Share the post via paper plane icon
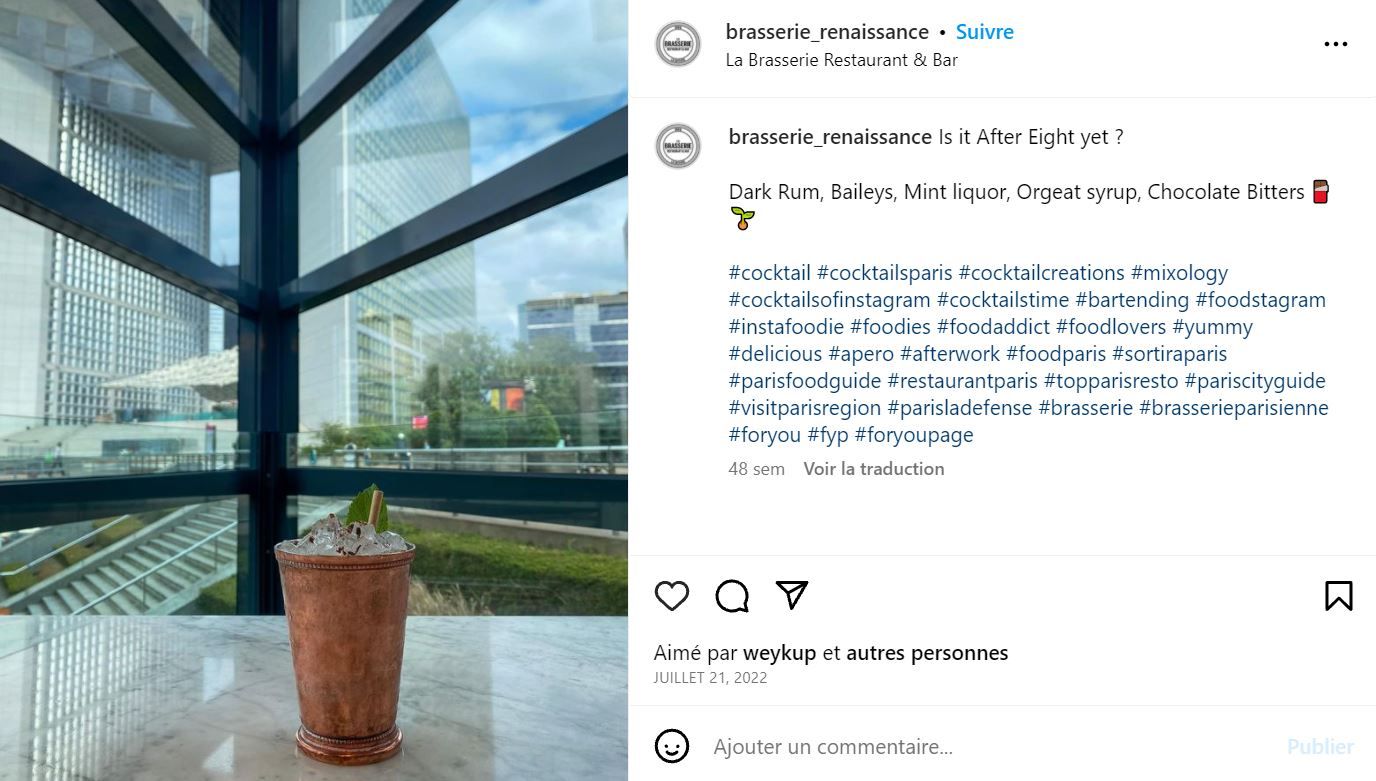The height and width of the screenshot is (781, 1376). click(792, 596)
